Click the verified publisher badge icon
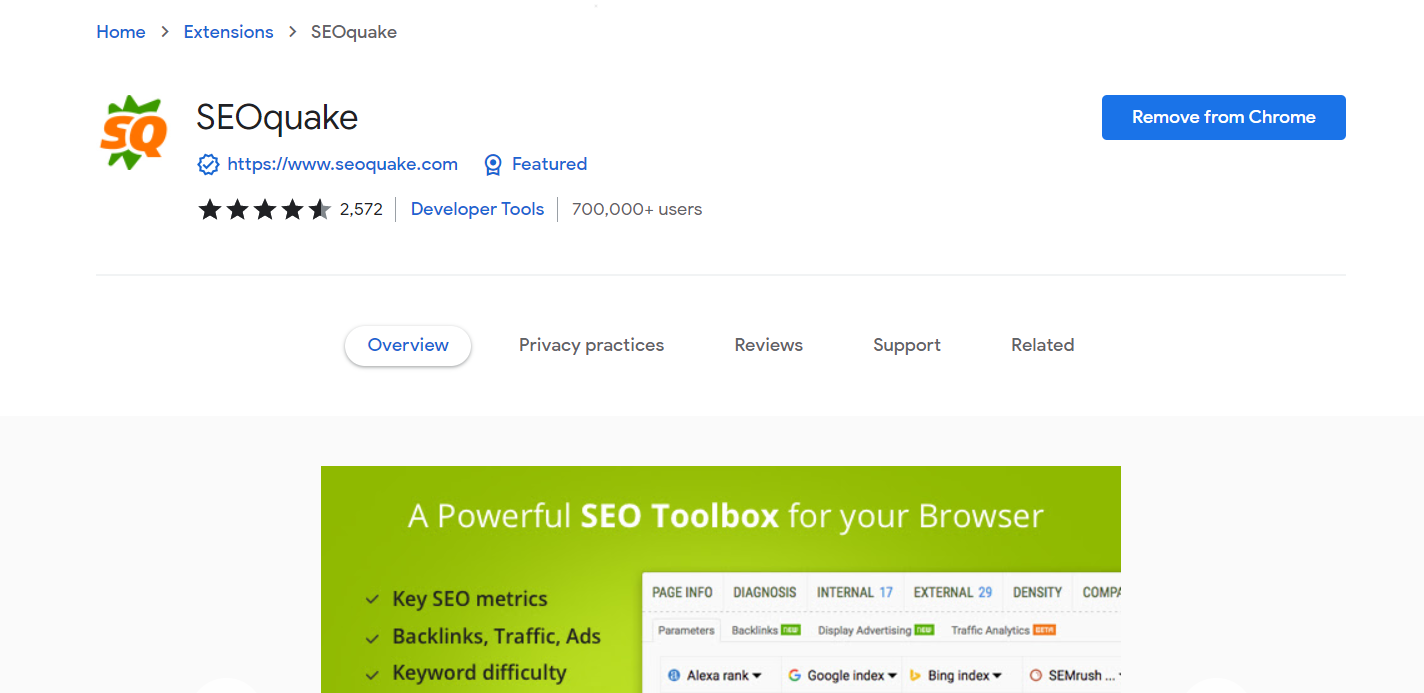 [208, 164]
